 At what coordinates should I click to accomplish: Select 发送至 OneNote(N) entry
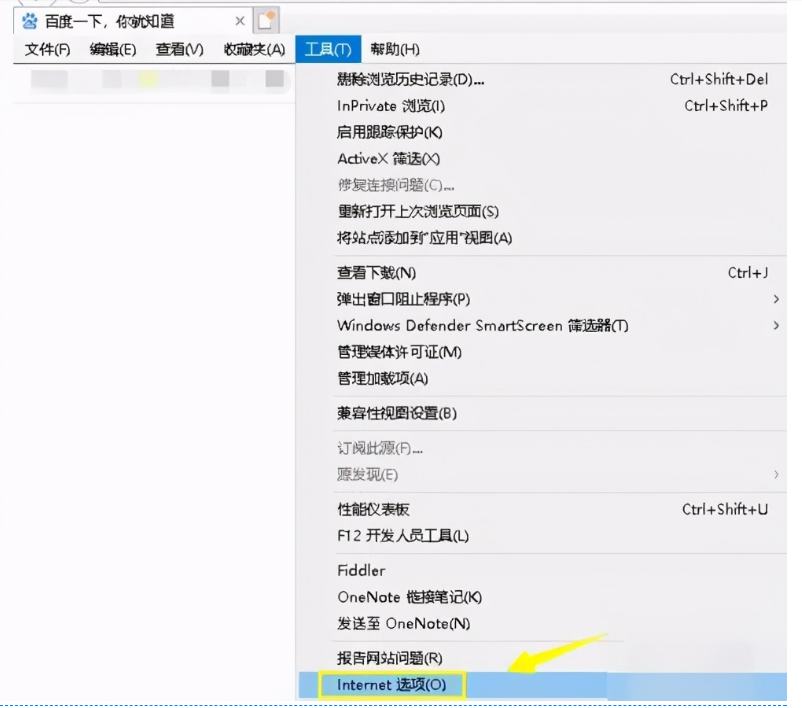403,623
